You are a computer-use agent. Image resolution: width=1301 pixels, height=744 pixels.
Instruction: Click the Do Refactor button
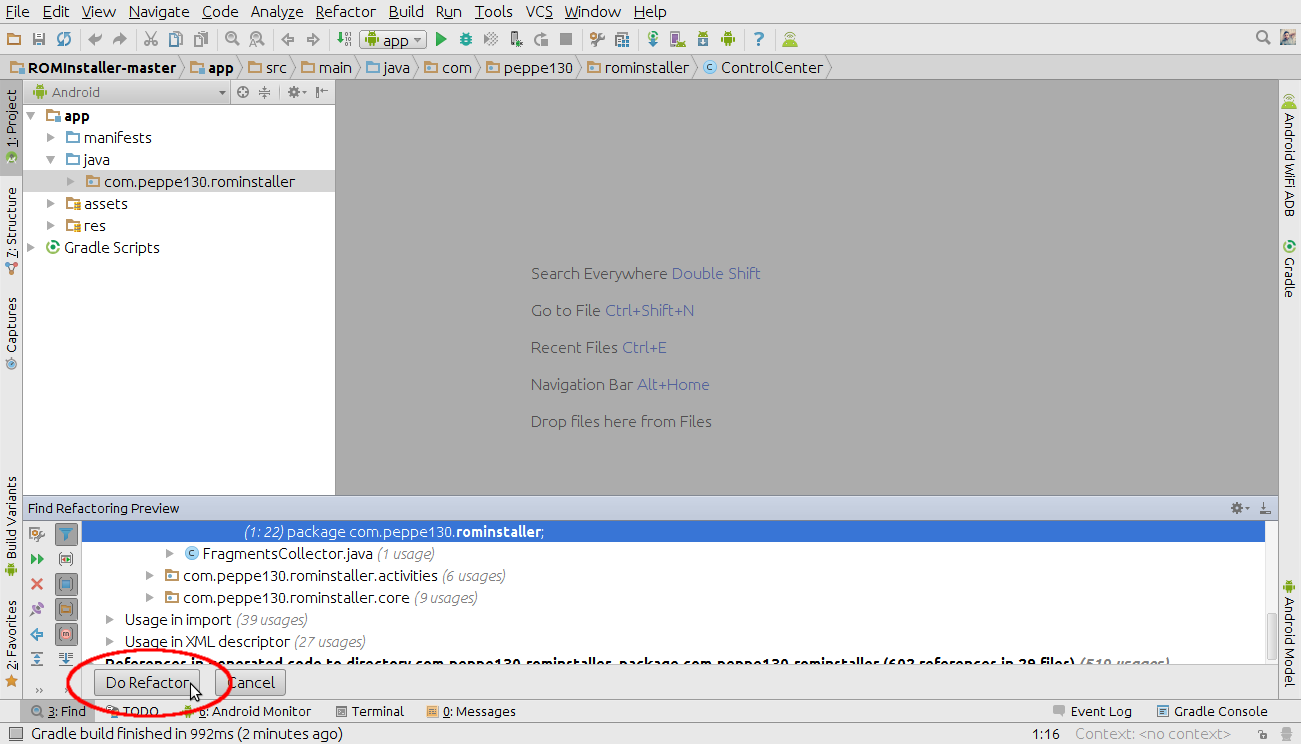[x=147, y=683]
